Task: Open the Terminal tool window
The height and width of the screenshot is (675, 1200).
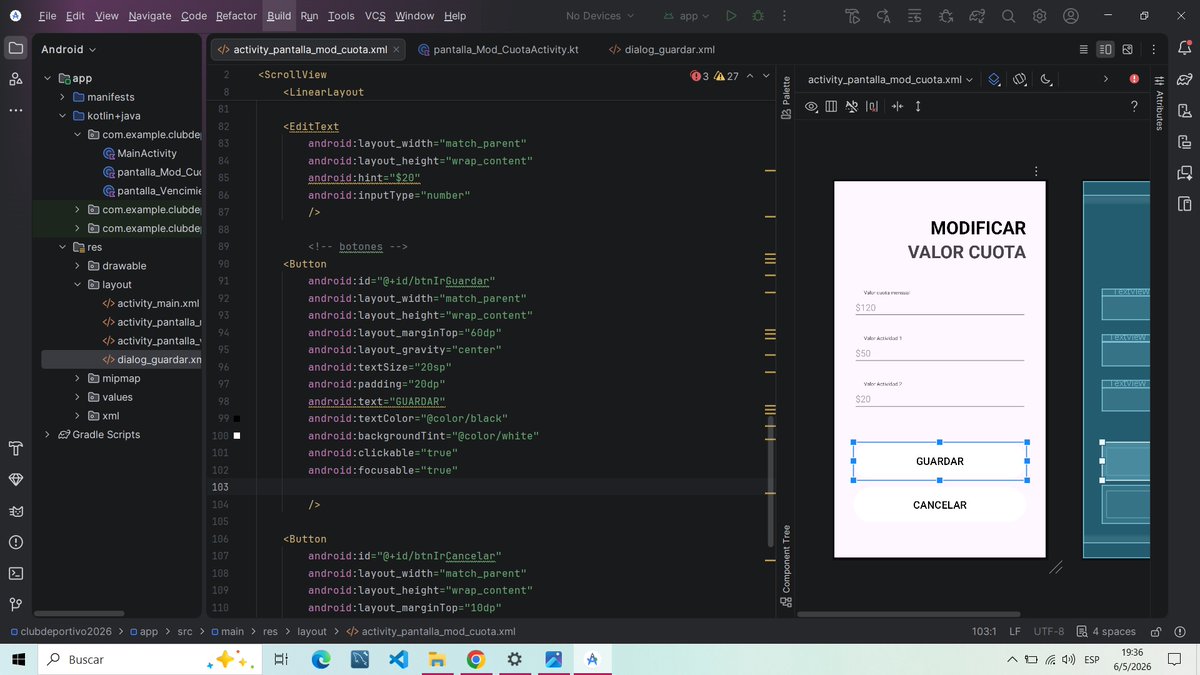Action: click(x=15, y=573)
